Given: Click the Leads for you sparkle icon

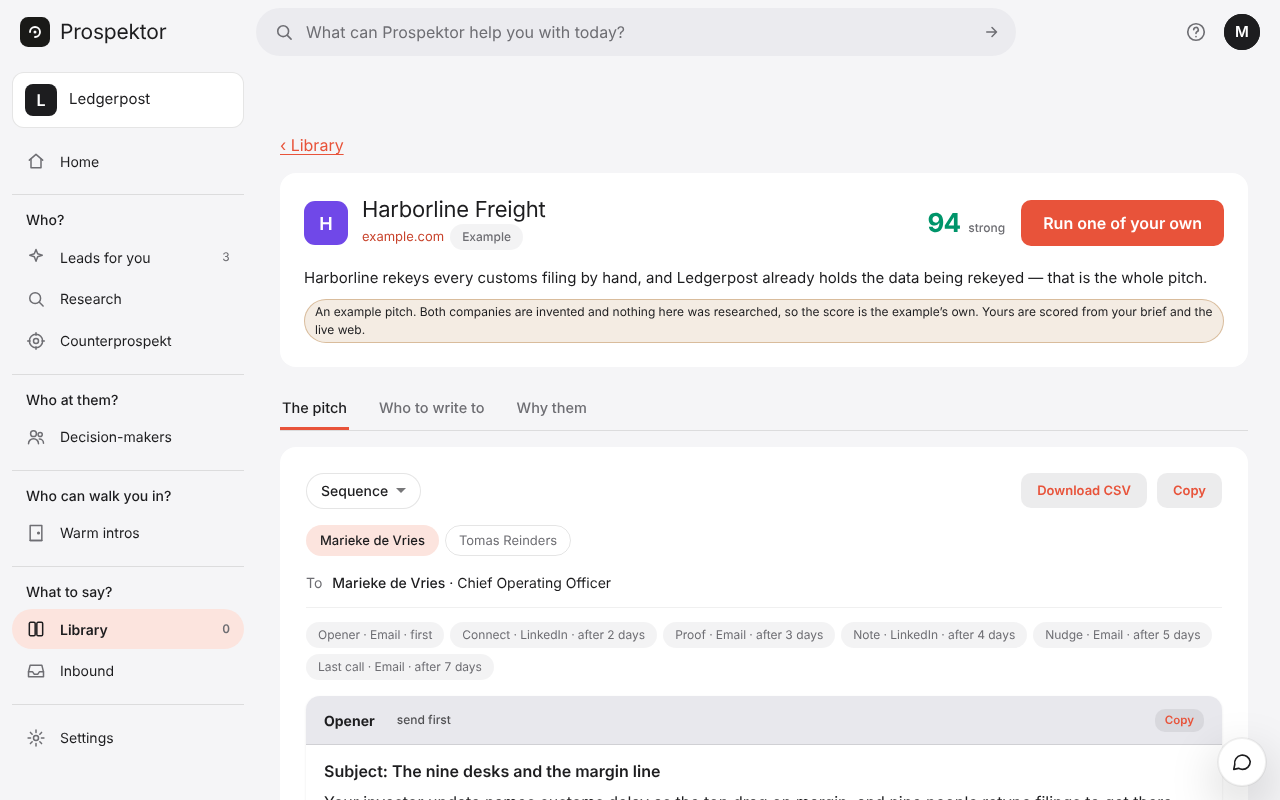Looking at the screenshot, I should coord(36,257).
